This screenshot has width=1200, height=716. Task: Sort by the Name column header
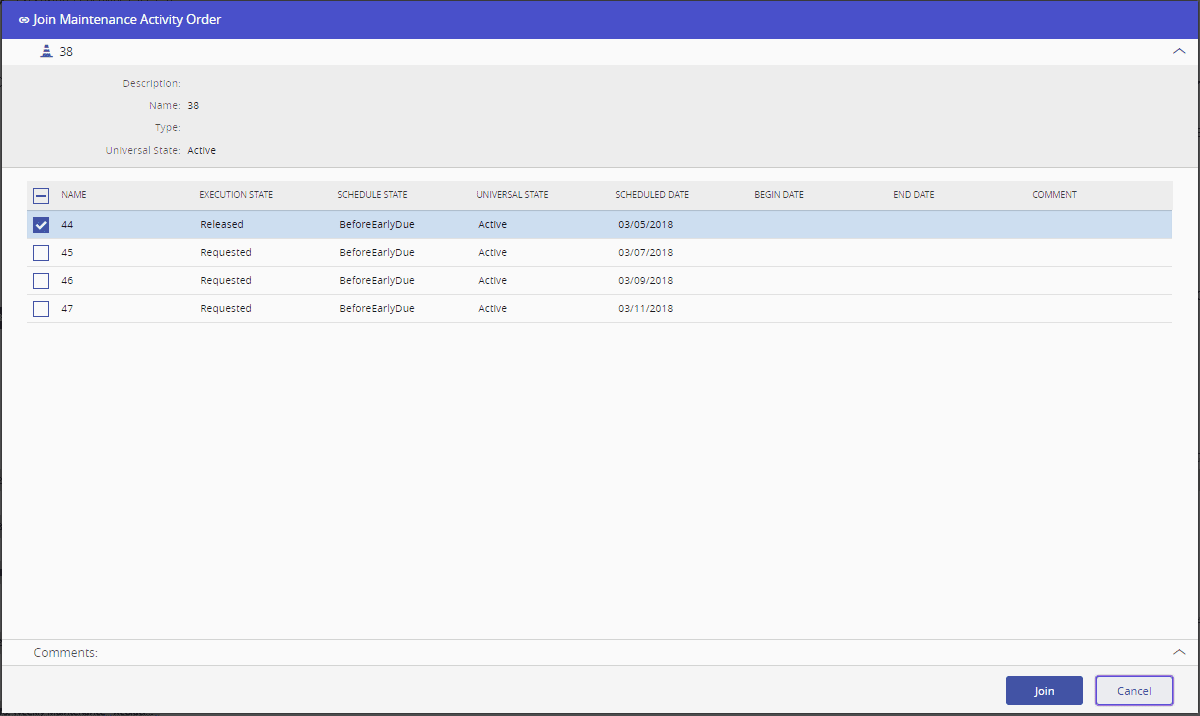(74, 195)
